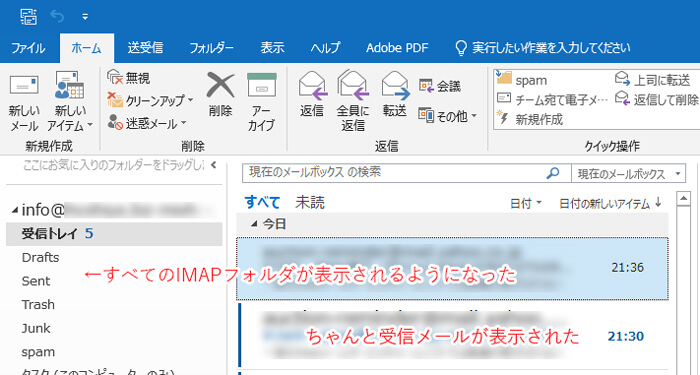Select the 上司に転送 quick step

click(x=653, y=79)
